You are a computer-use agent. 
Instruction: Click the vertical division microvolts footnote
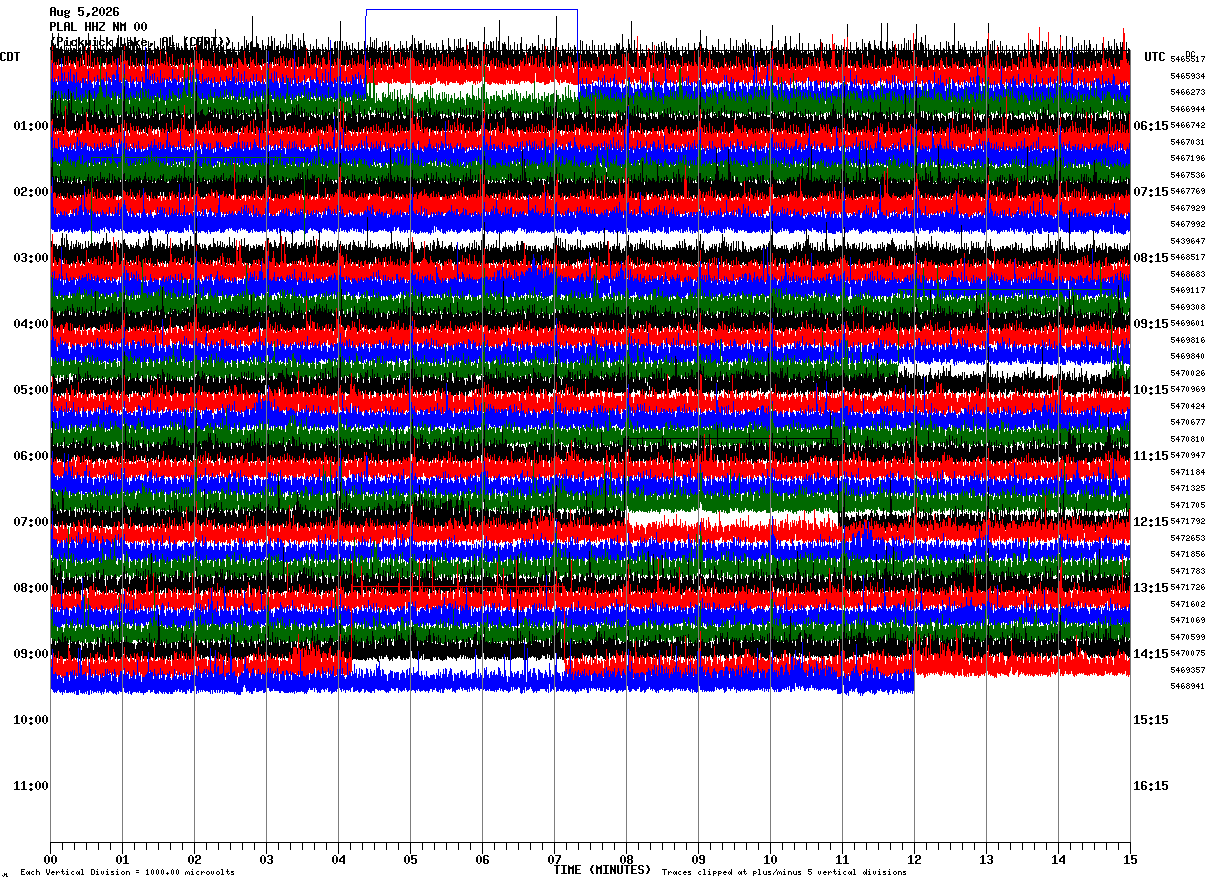[127, 873]
